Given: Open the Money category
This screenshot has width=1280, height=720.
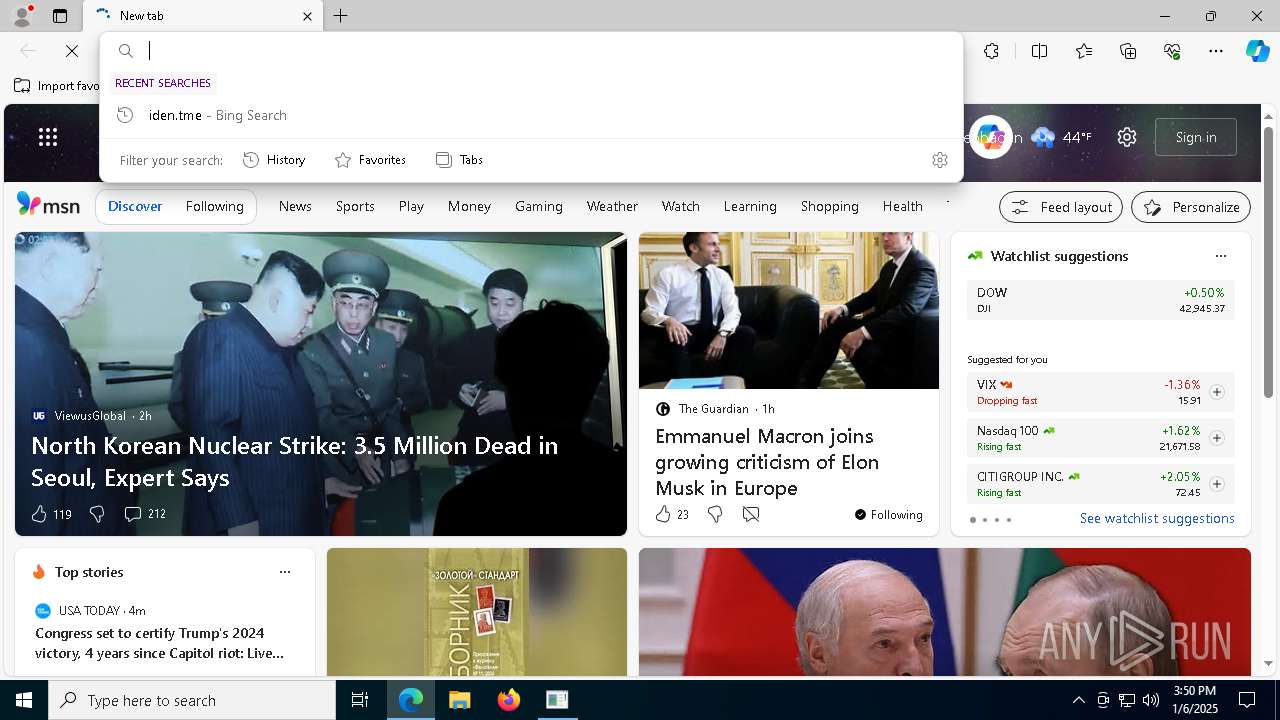Looking at the screenshot, I should 469,206.
